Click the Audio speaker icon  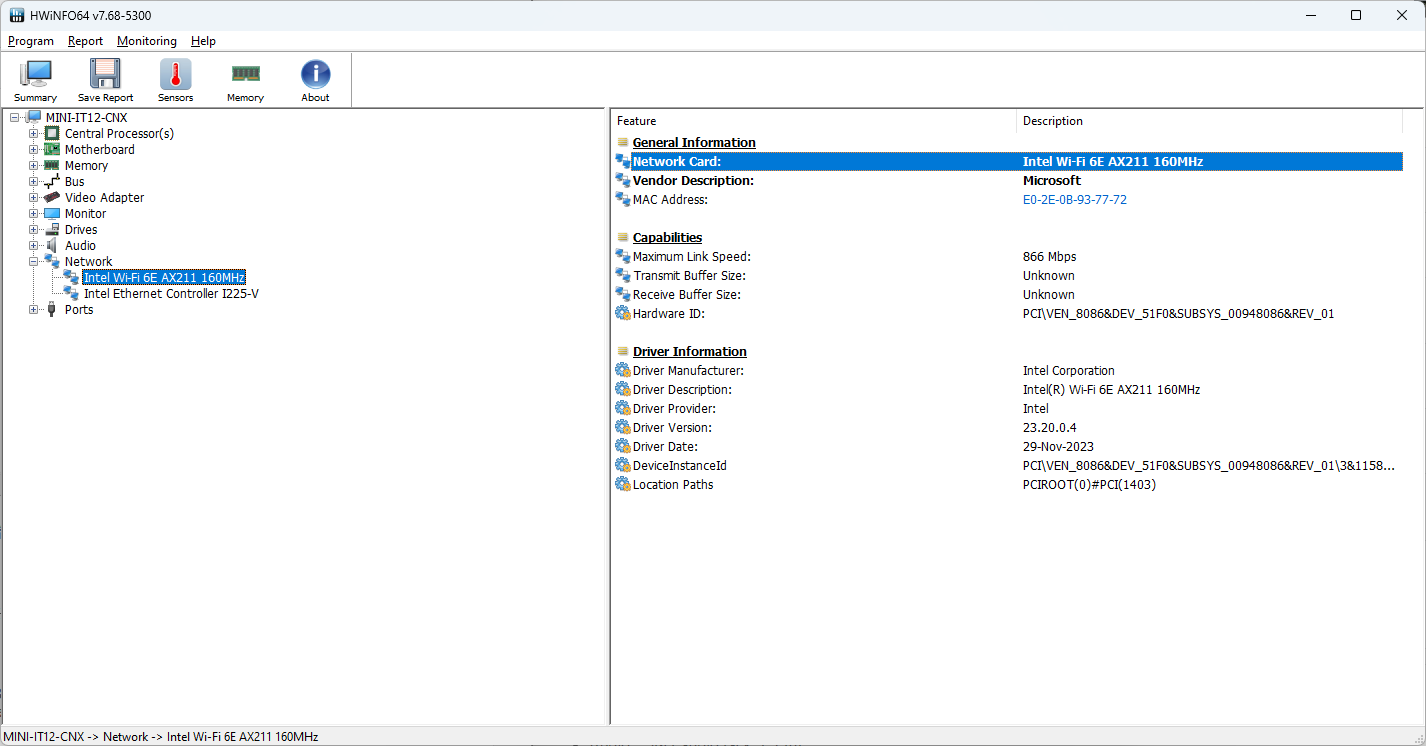(52, 245)
